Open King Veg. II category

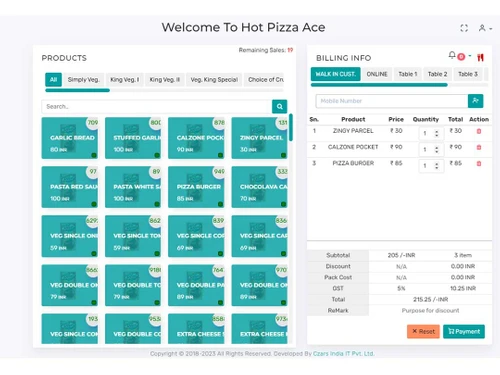pyautogui.click(x=164, y=79)
